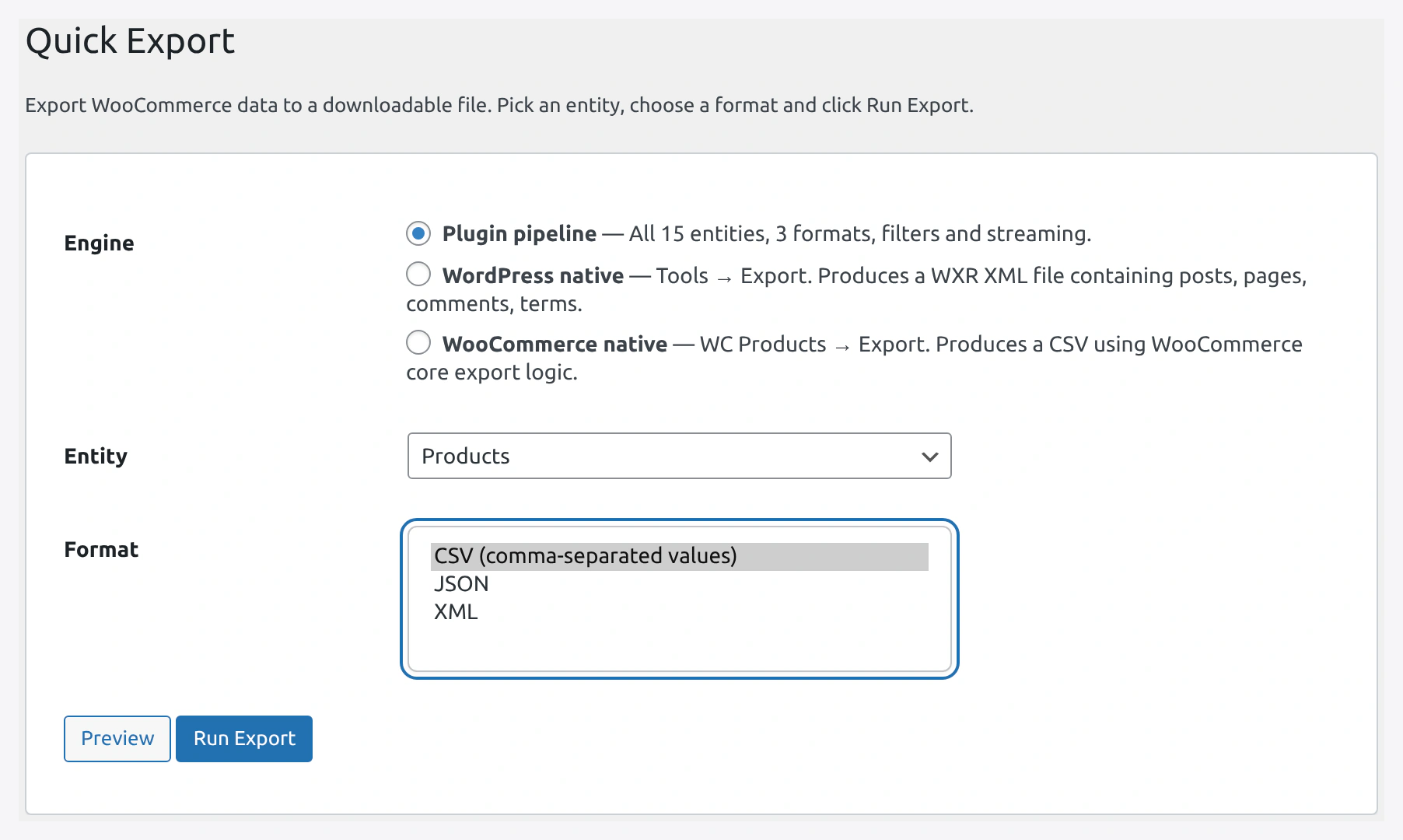Click the Preview button
Viewport: 1403px width, 840px height.
(117, 738)
